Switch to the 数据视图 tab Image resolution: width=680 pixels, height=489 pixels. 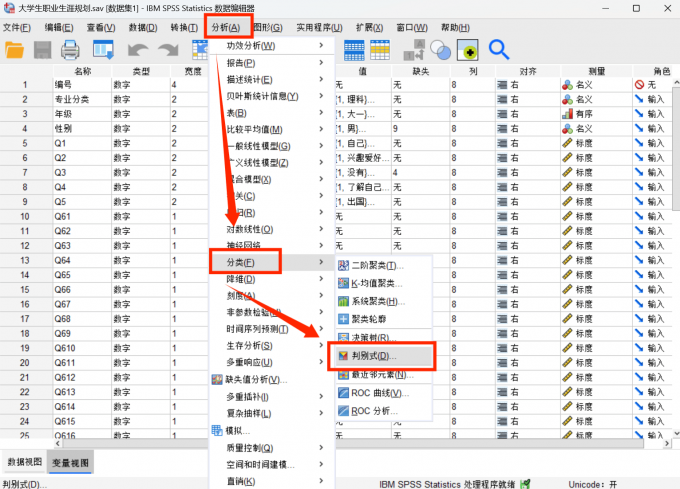click(x=25, y=462)
